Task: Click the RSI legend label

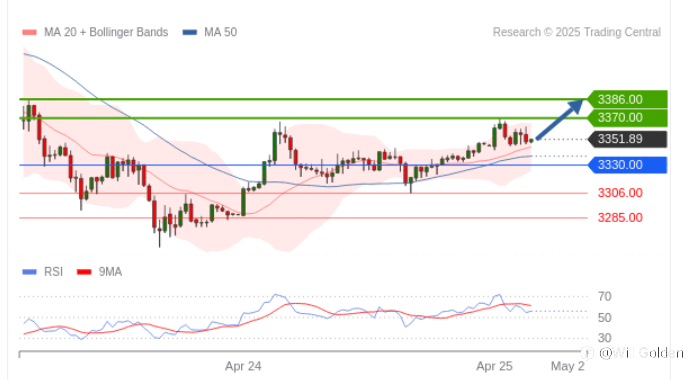Action: coord(53,272)
